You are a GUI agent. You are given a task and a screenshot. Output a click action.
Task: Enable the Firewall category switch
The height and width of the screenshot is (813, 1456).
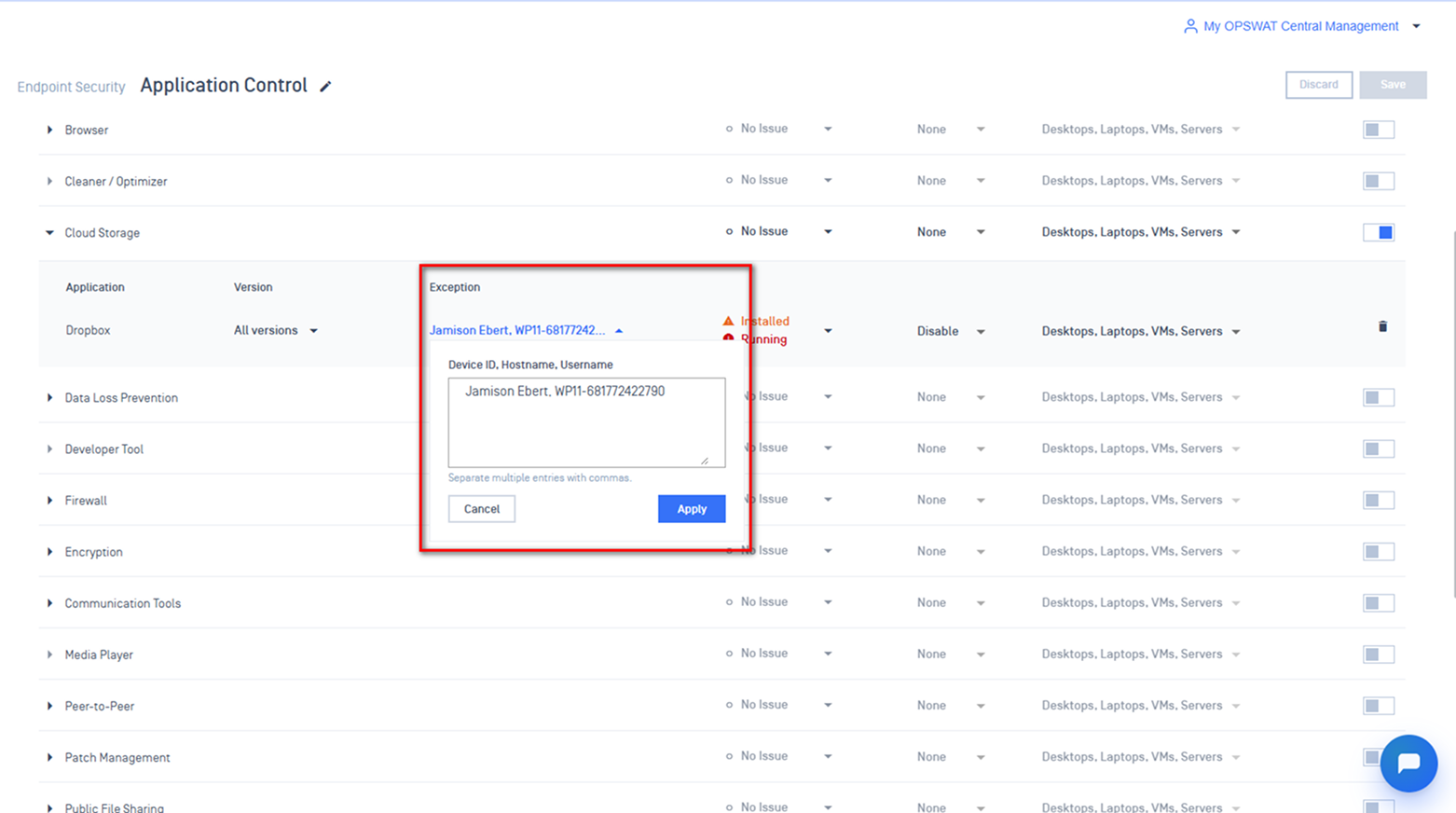pos(1378,501)
